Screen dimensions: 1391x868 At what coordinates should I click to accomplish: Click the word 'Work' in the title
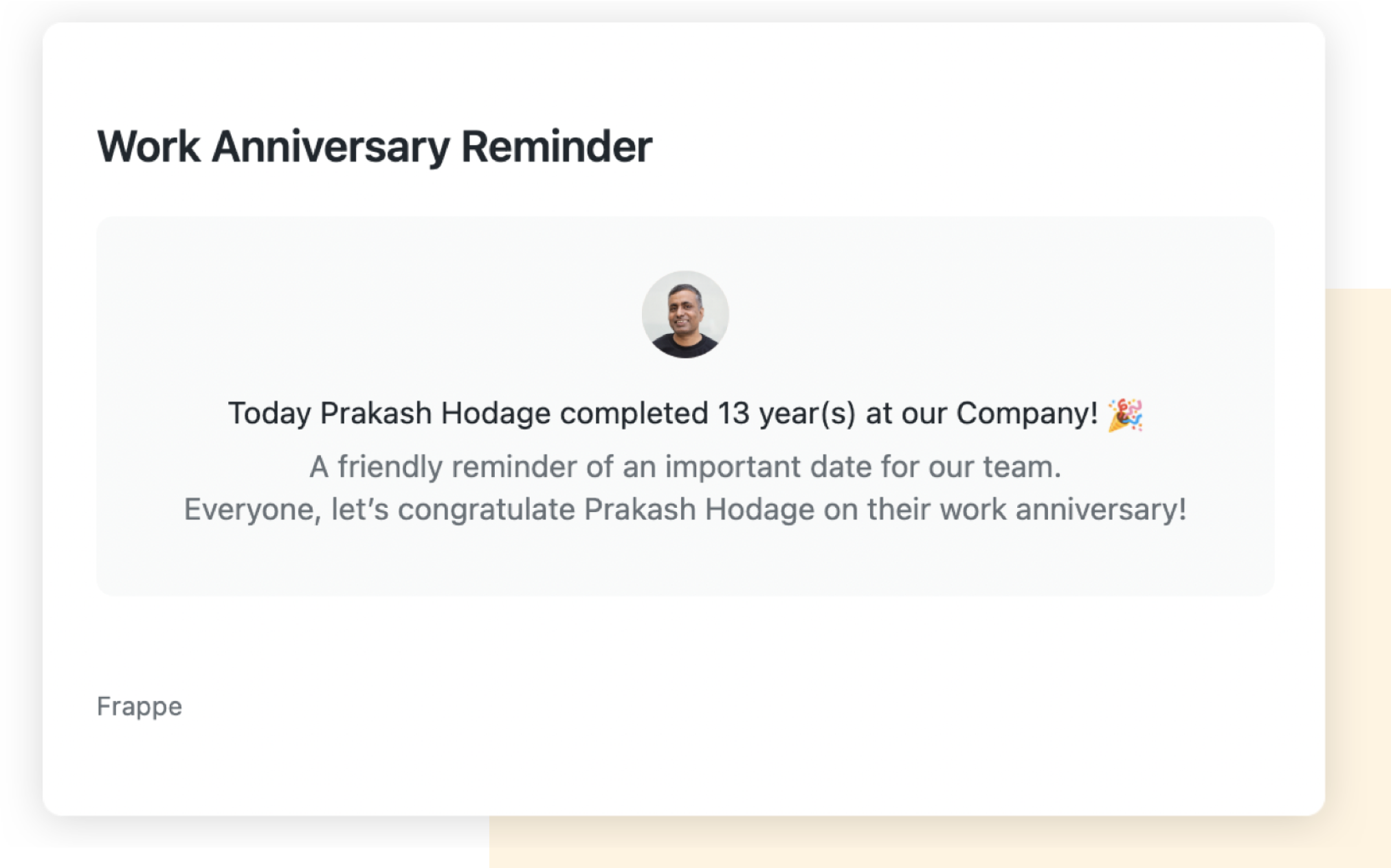tap(149, 146)
